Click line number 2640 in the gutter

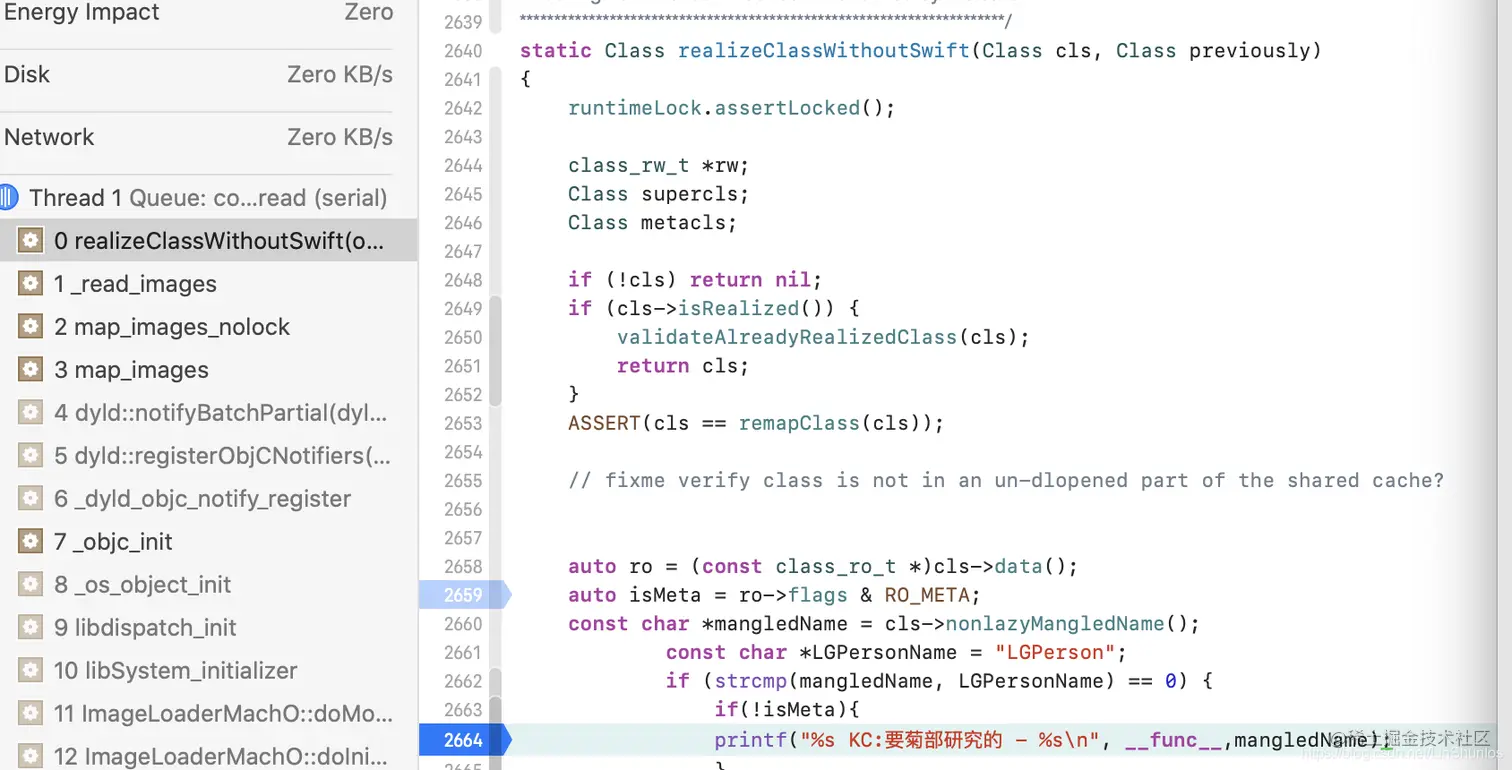(463, 51)
